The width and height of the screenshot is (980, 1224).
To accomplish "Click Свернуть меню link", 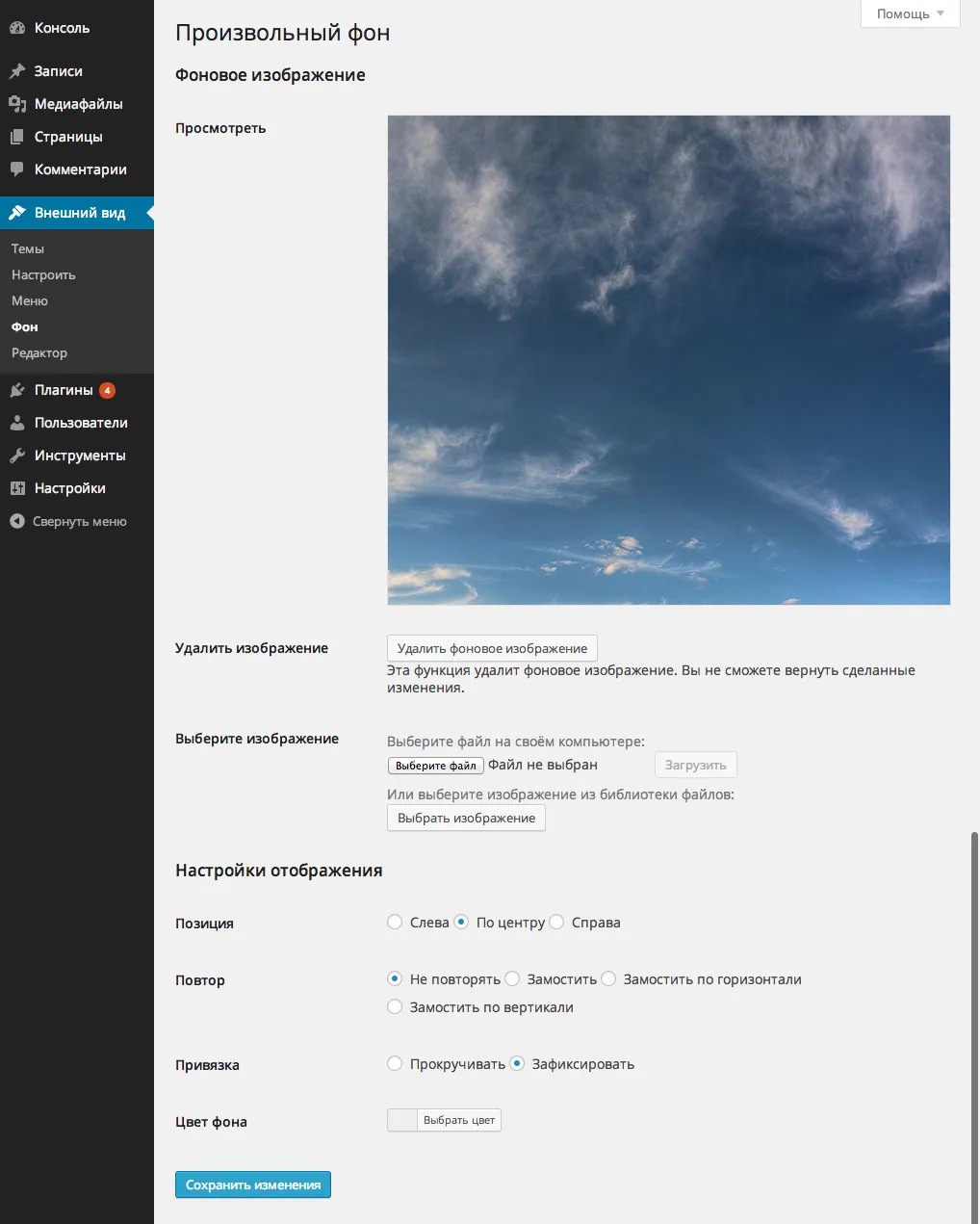I will (x=77, y=521).
